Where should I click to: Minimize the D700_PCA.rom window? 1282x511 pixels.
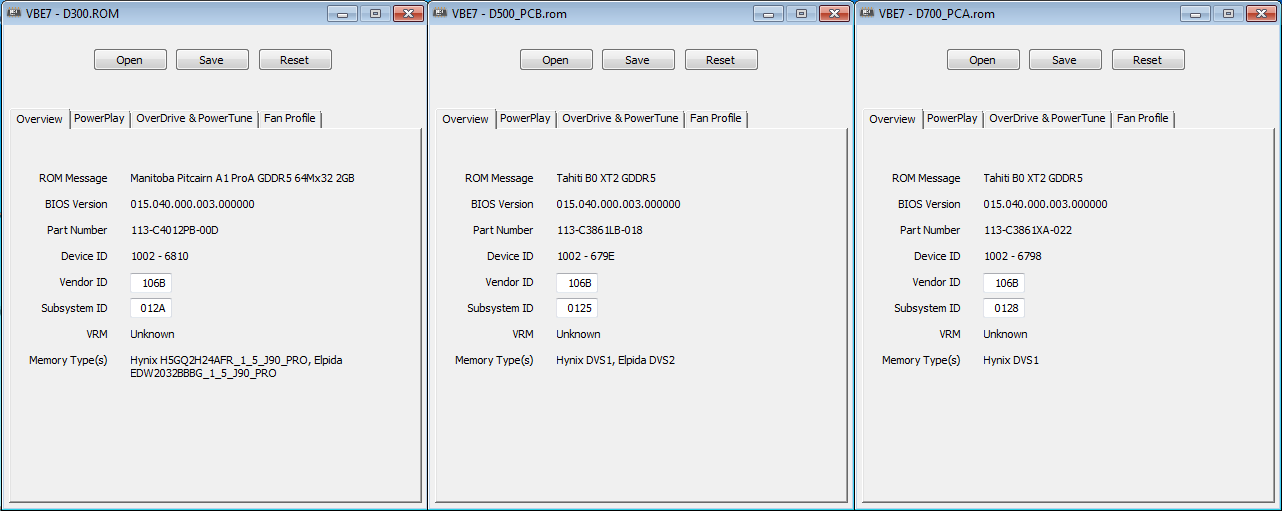point(1196,14)
